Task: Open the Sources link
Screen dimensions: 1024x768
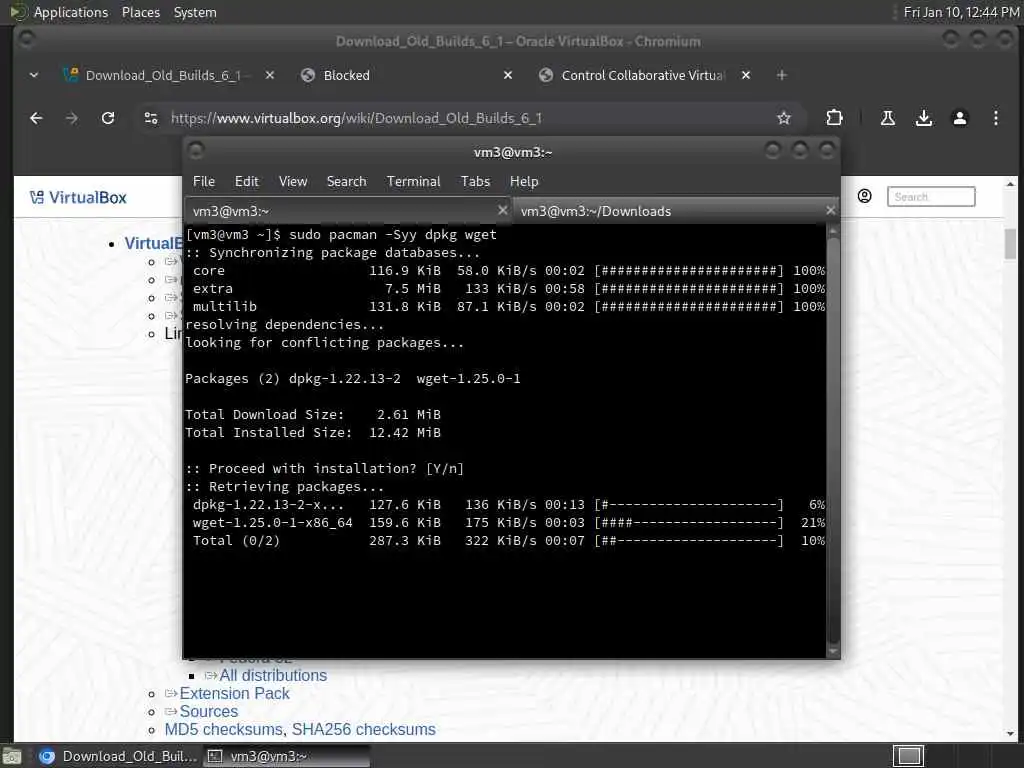Action: tap(208, 711)
